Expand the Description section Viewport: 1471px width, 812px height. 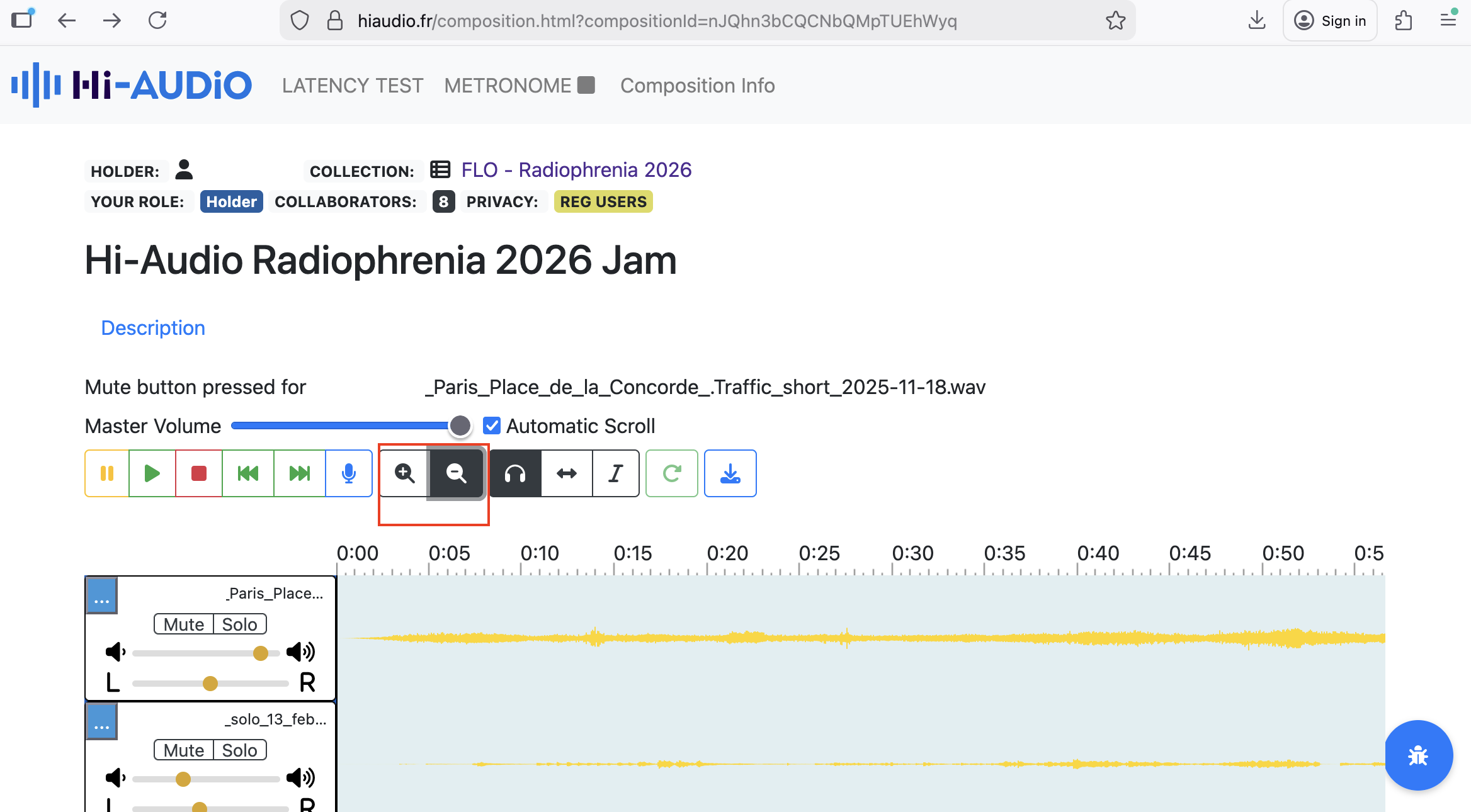point(152,327)
